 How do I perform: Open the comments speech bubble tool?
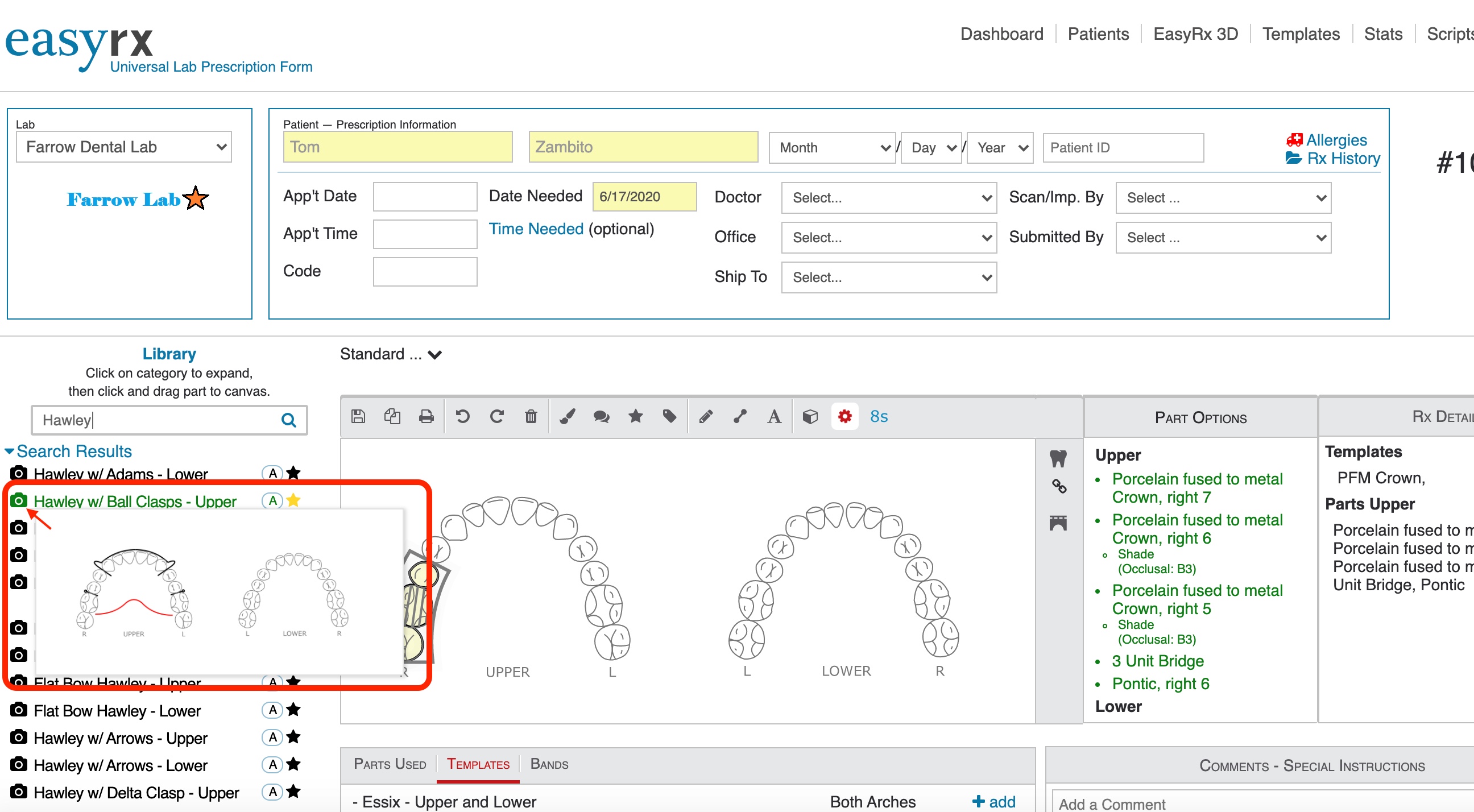pyautogui.click(x=602, y=417)
